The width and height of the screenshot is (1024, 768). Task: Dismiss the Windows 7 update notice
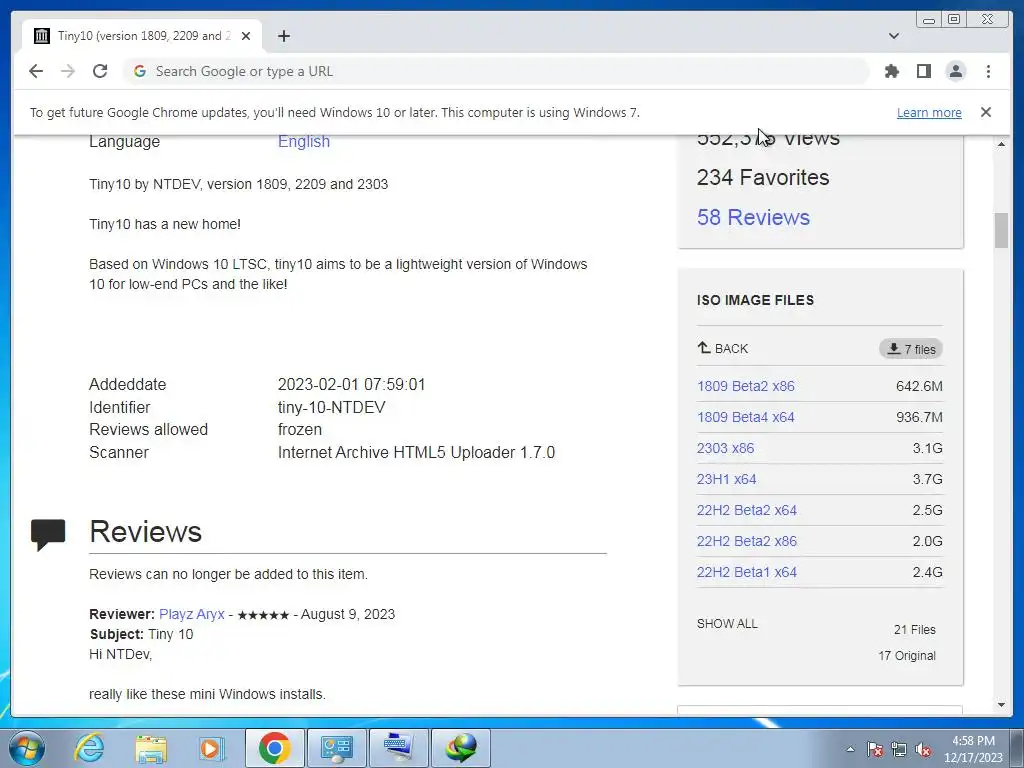tap(985, 112)
